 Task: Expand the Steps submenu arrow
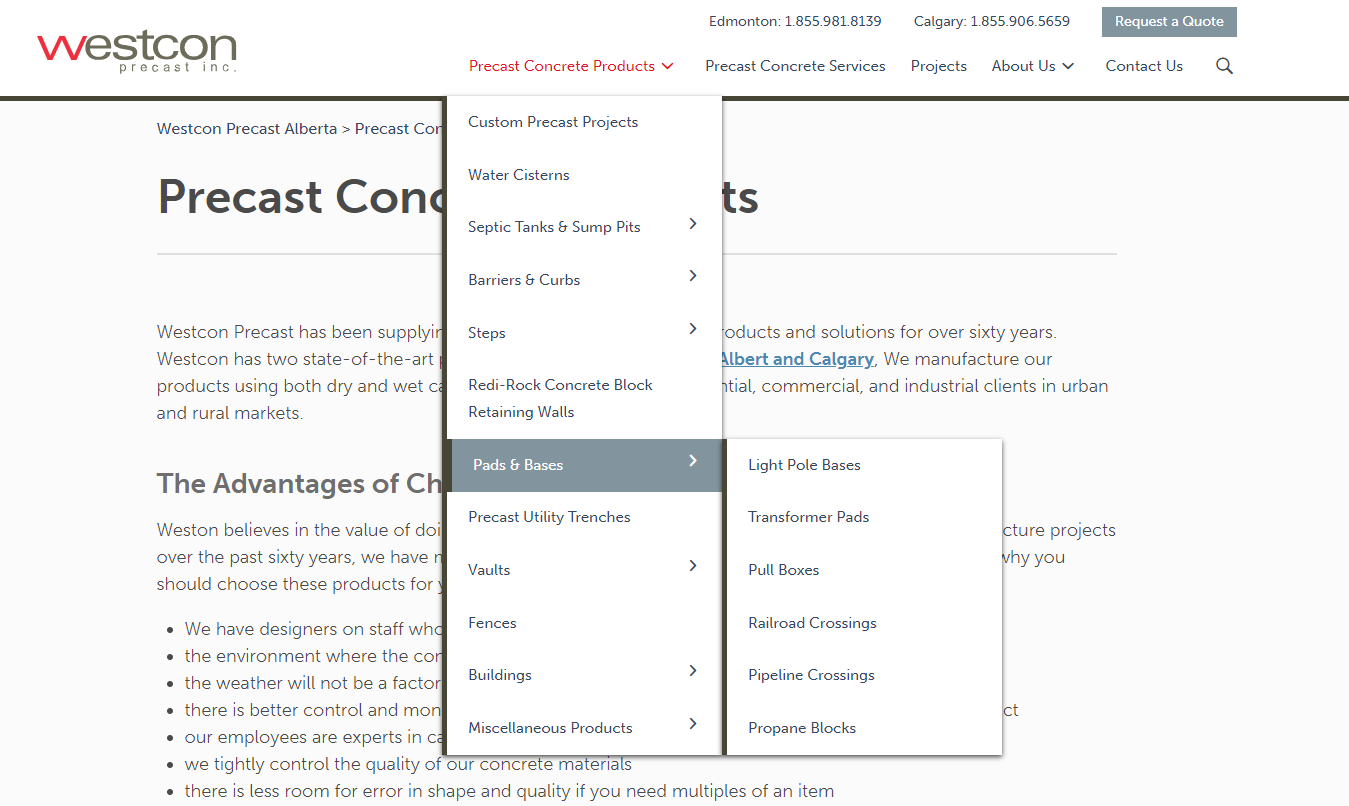[693, 329]
